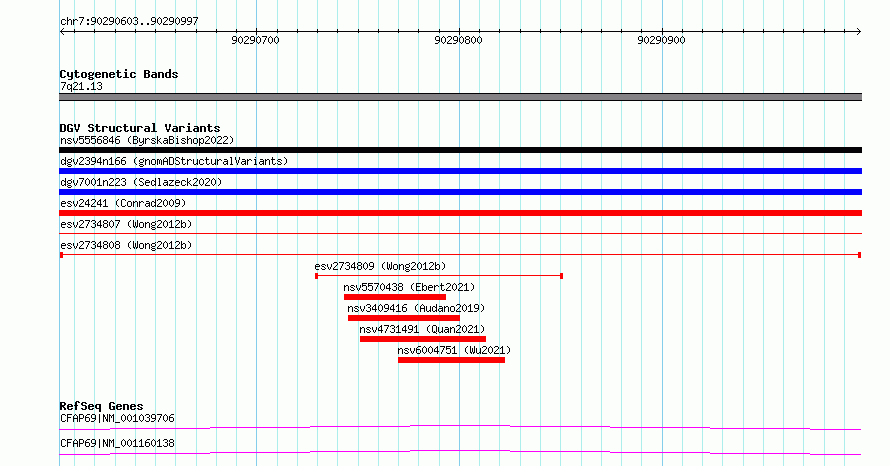This screenshot has height=466, width=890.
Task: Click the thin red esv2734808 span line
Action: (460, 255)
